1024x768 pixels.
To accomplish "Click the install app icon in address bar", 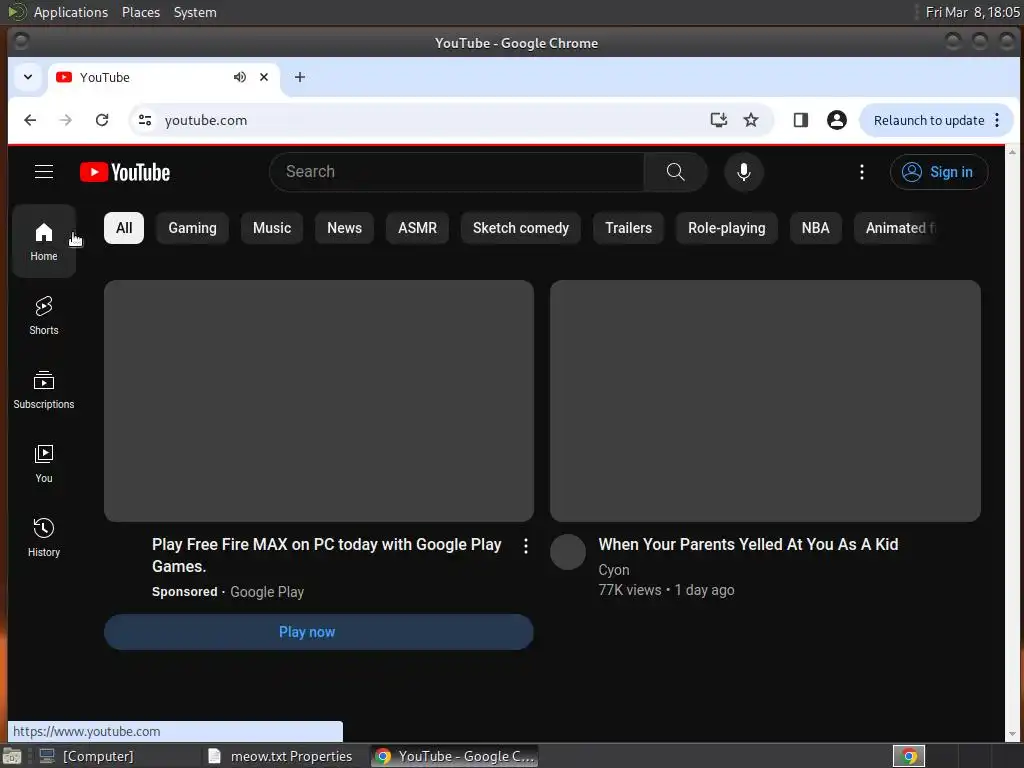I will [x=718, y=120].
